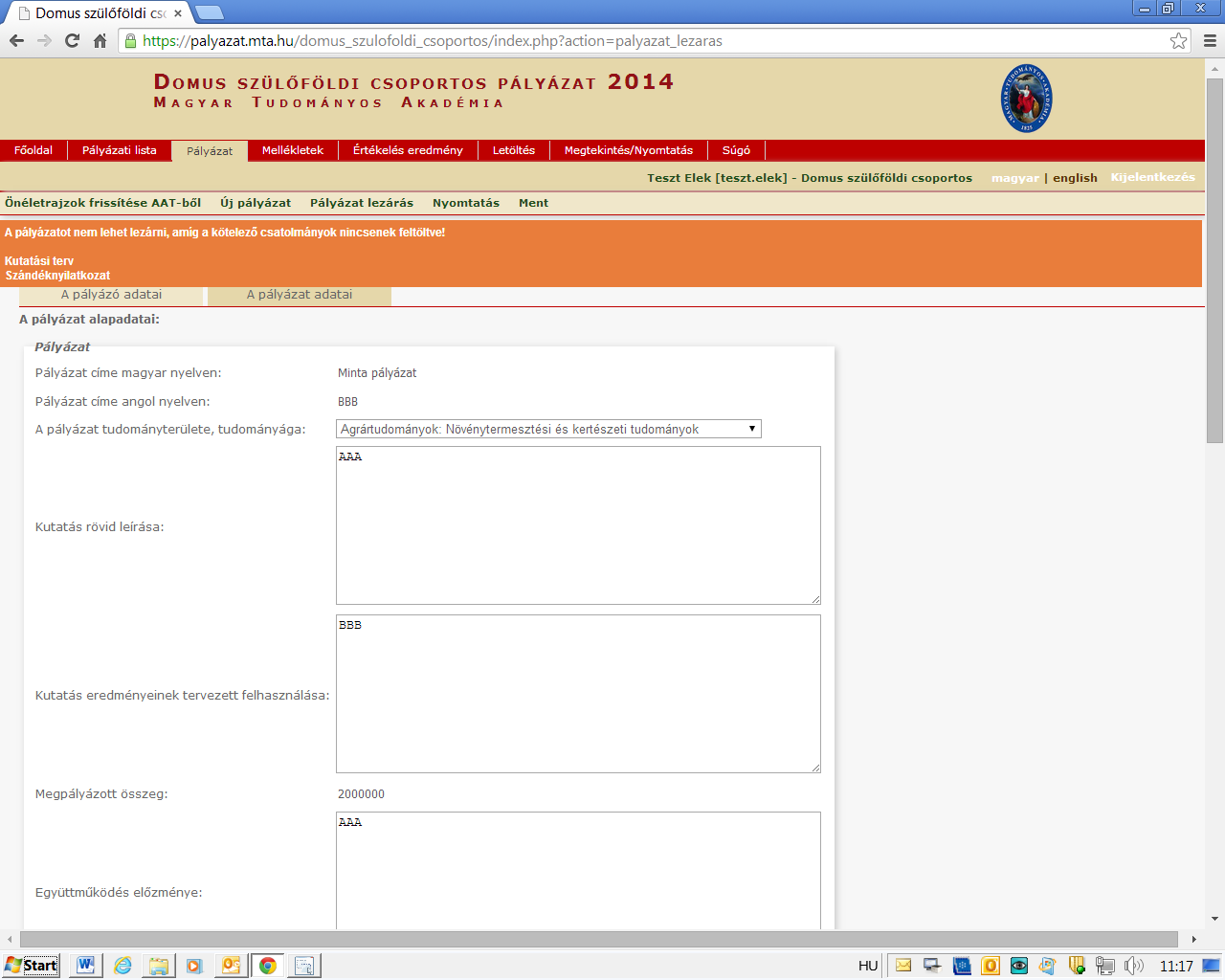Click the orange O tray icon

991,966
